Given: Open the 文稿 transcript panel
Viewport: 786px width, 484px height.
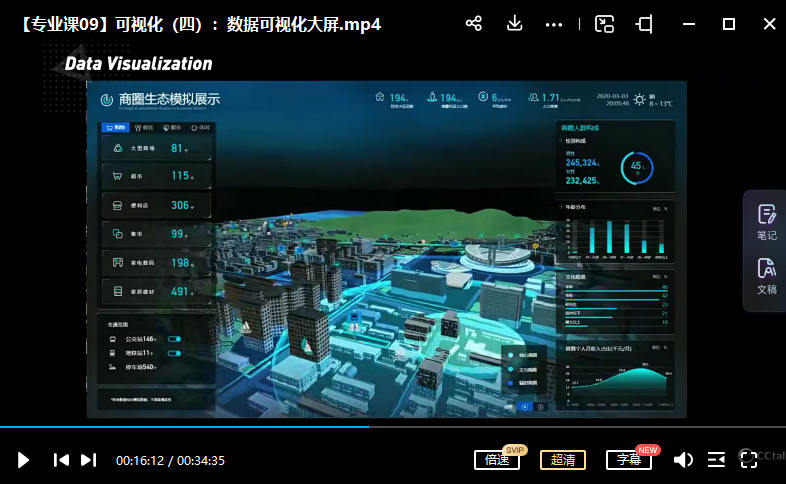Looking at the screenshot, I should tap(766, 276).
